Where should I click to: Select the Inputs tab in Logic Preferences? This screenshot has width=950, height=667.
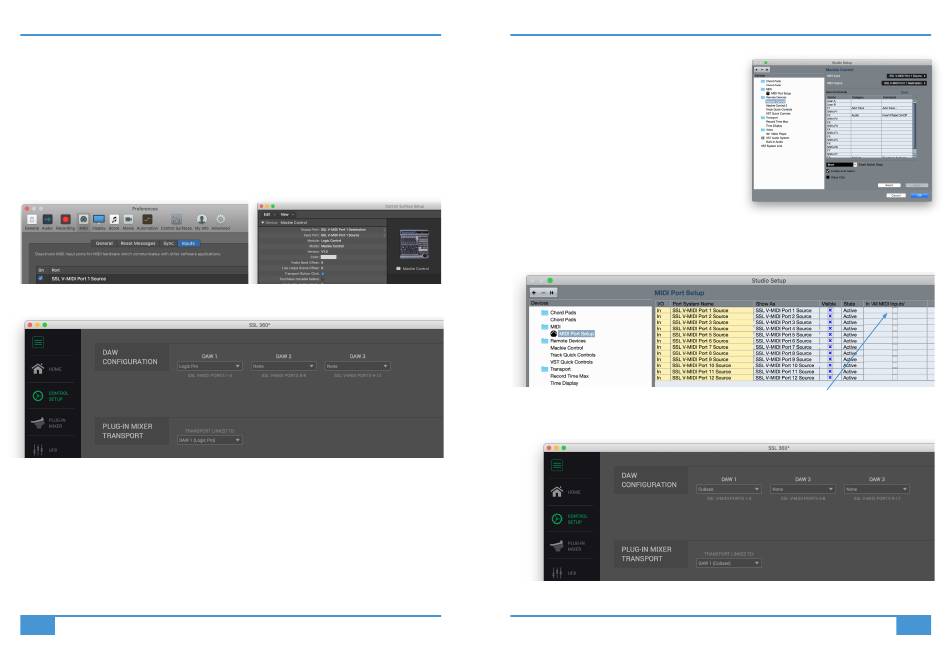point(188,244)
